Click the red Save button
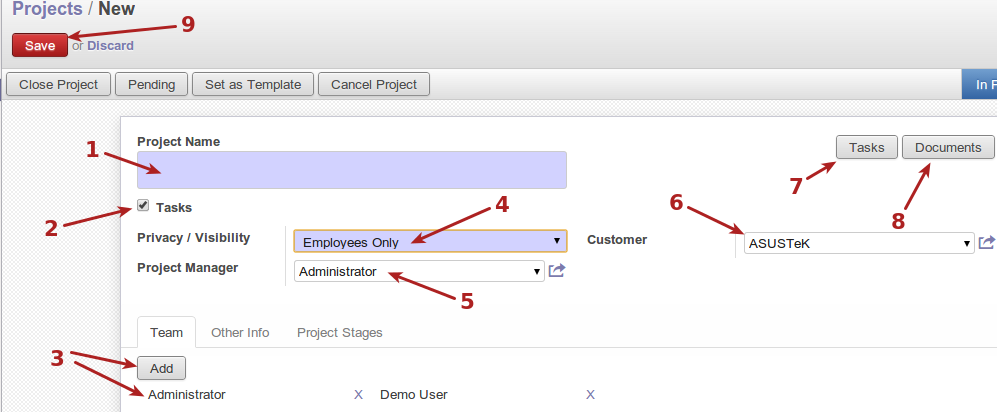Screen dimensions: 997x412 [40, 45]
